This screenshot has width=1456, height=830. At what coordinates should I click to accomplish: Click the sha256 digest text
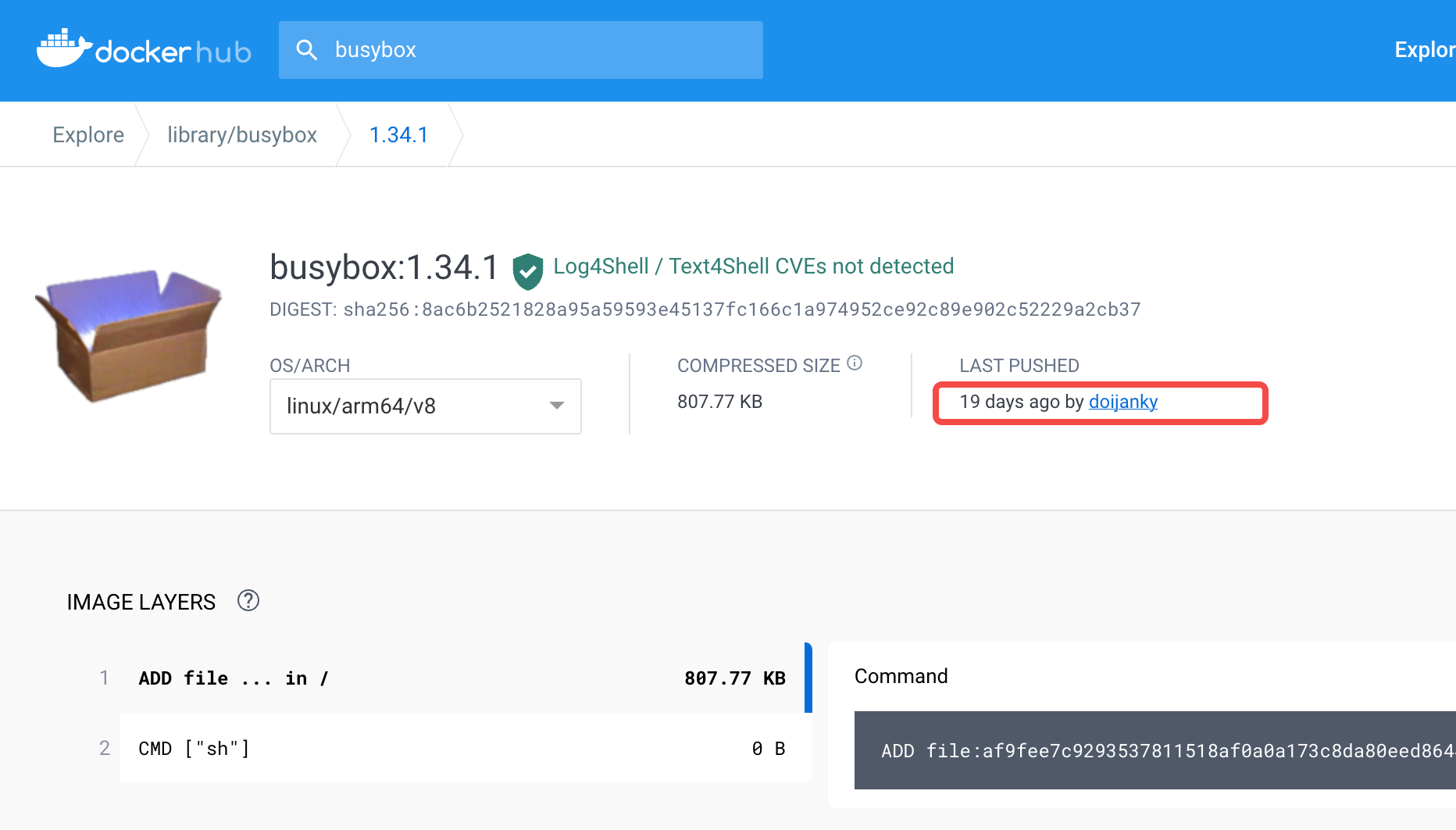pos(703,309)
